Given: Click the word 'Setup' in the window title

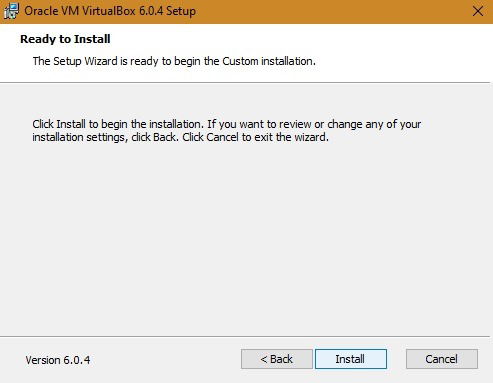Looking at the screenshot, I should [181, 11].
